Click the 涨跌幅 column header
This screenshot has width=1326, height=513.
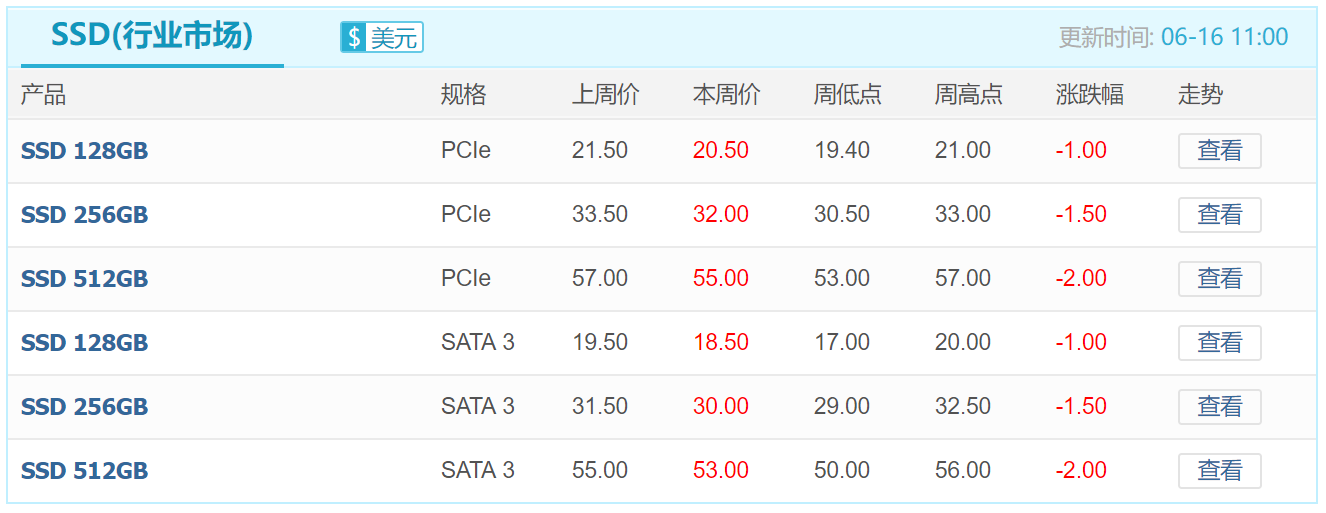pos(1090,95)
